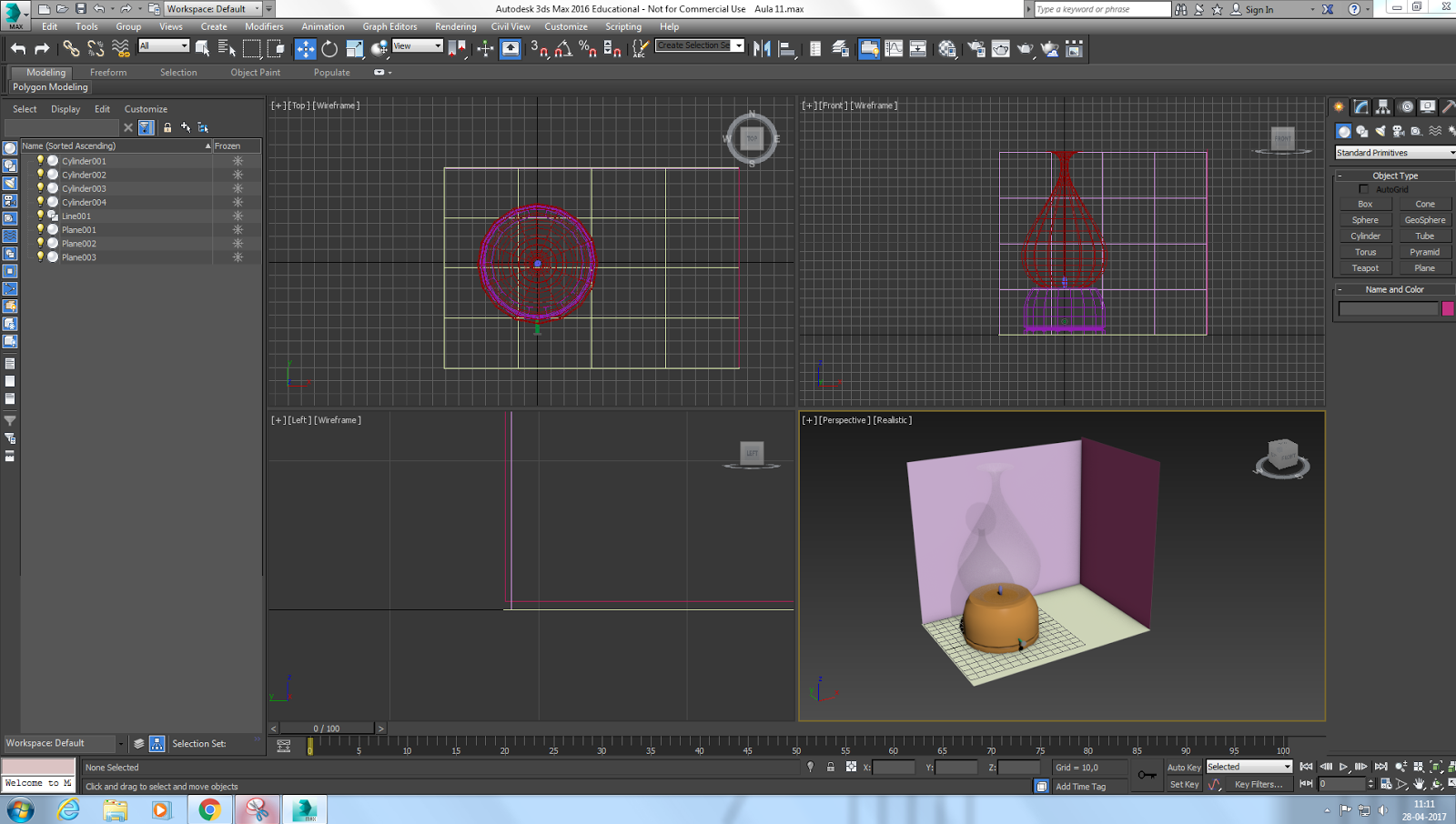Click the GeoSphere primitive button
1456x824 pixels.
(1425, 220)
